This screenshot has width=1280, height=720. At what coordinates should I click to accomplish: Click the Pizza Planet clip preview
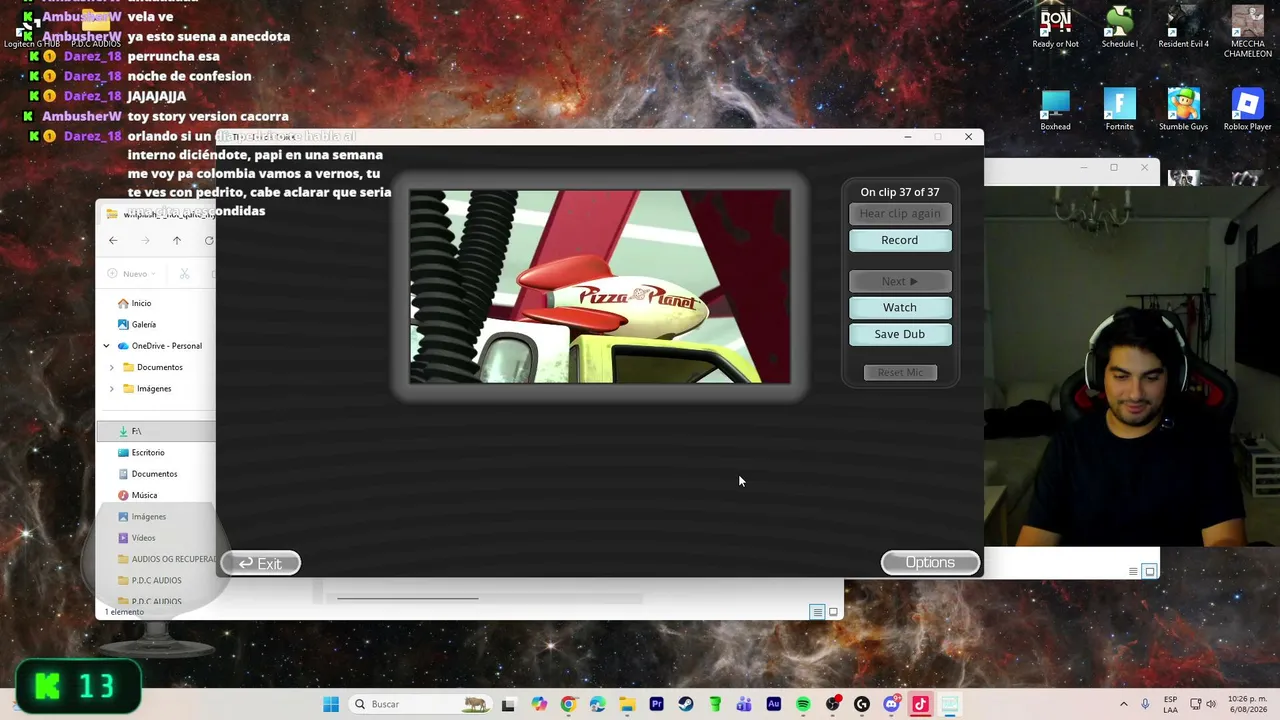[600, 287]
